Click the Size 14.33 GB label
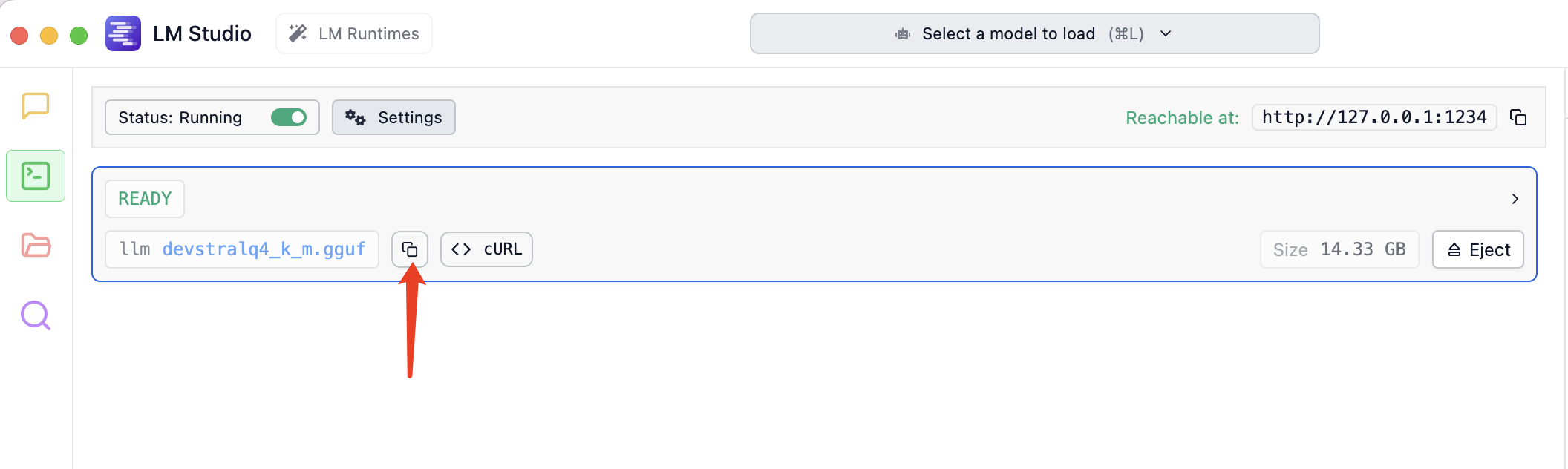 point(1339,249)
